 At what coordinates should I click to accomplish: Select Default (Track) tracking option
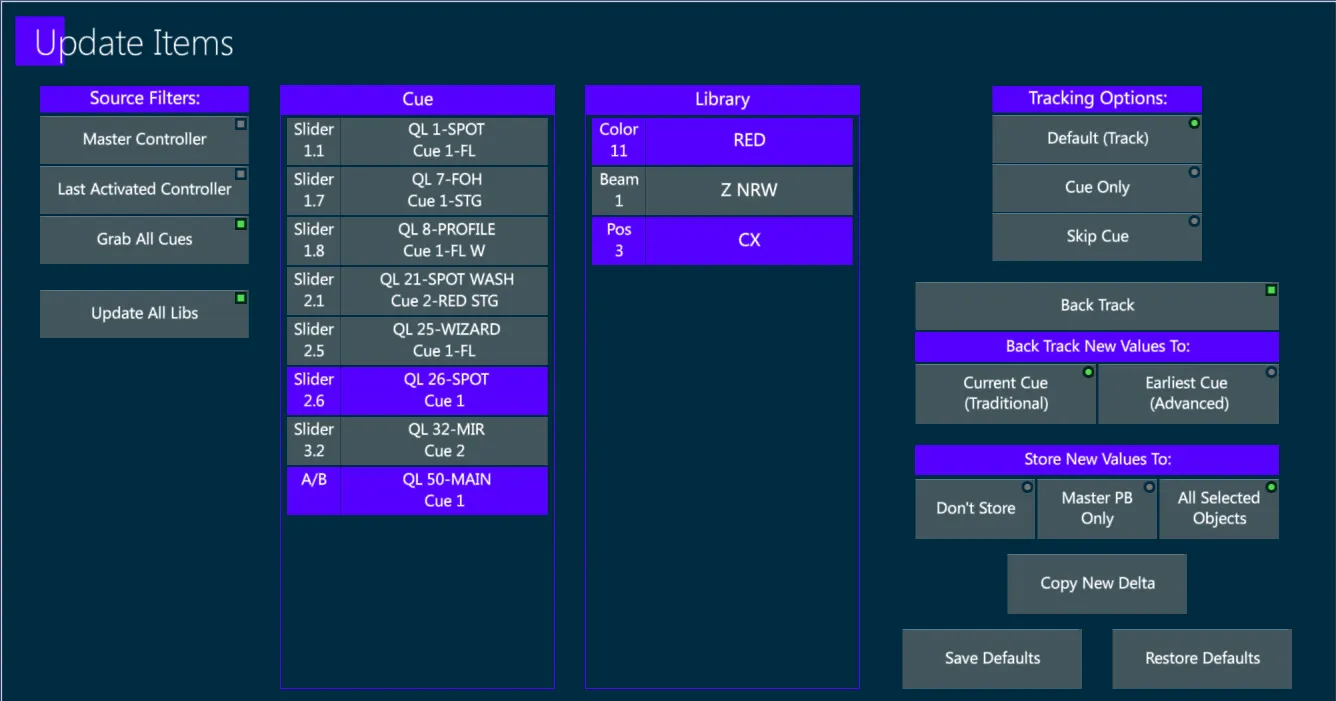pos(1097,138)
